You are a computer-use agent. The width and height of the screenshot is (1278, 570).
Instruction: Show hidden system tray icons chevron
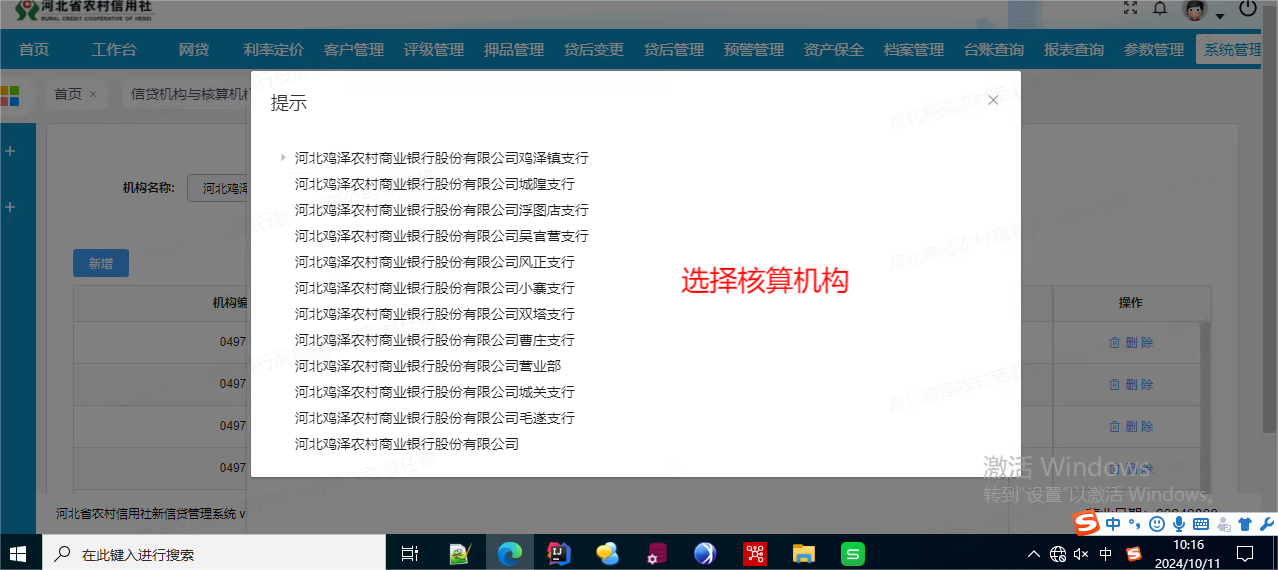click(x=1034, y=553)
